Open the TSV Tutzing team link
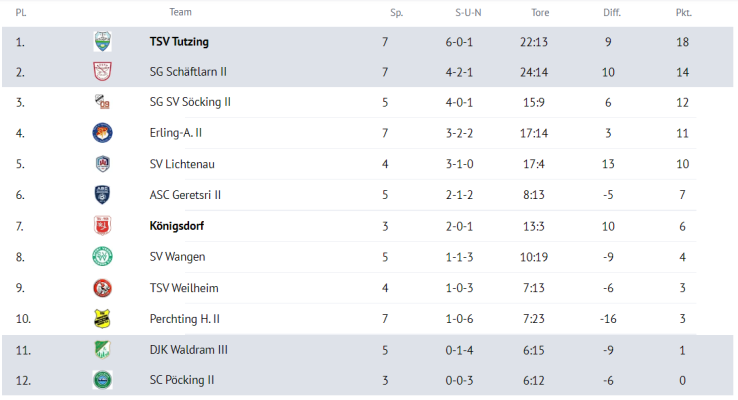This screenshot has width=738, height=400. coord(179,41)
